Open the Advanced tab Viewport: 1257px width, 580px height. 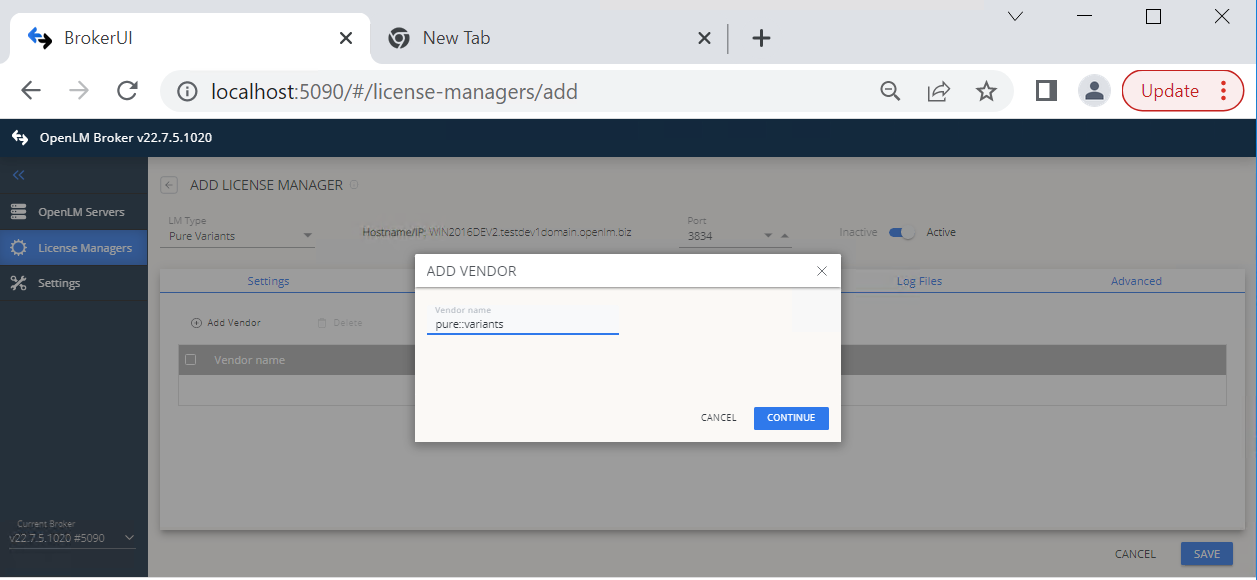tap(1136, 281)
